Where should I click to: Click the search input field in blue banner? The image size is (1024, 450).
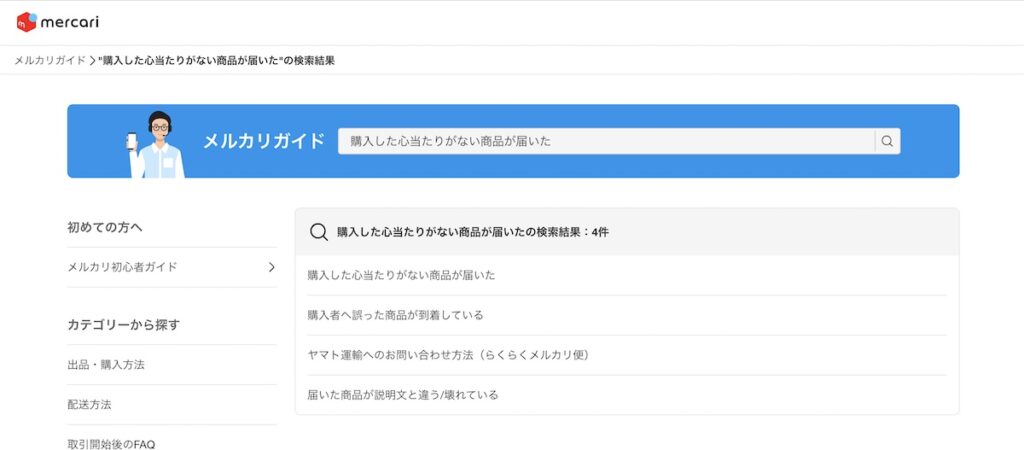coord(606,141)
